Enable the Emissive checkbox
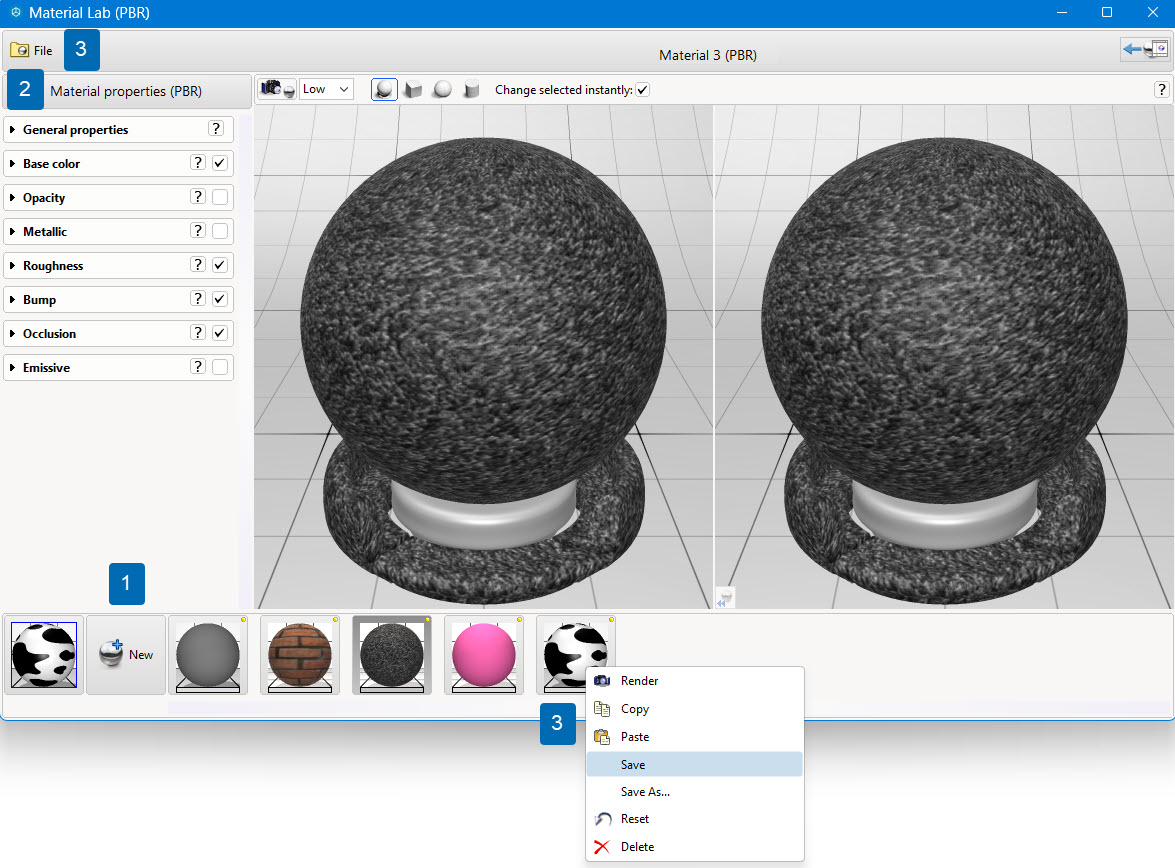This screenshot has height=868, width=1175. click(220, 367)
